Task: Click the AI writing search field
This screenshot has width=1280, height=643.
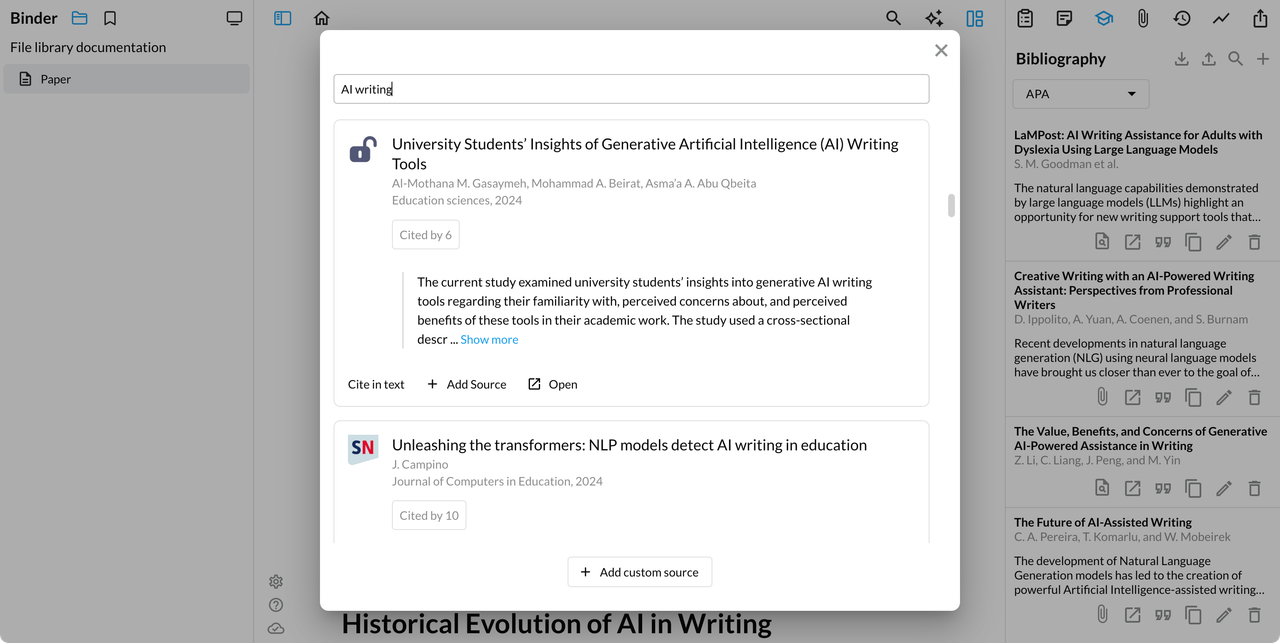Action: (x=631, y=89)
